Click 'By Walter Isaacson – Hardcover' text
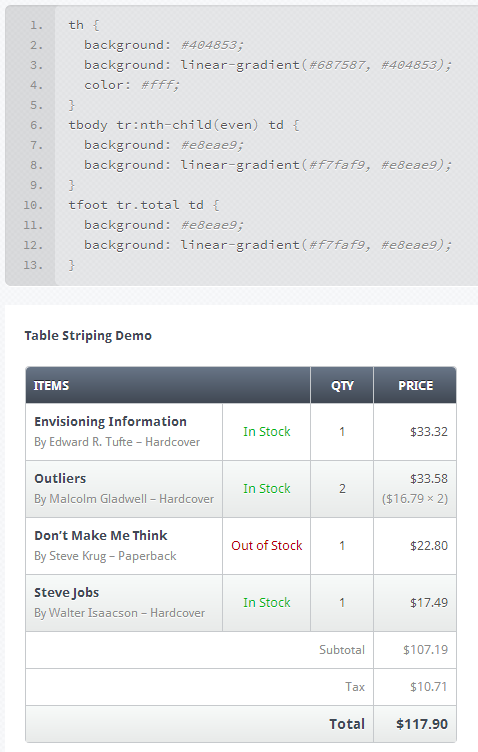The height and width of the screenshot is (752, 478). 119,613
